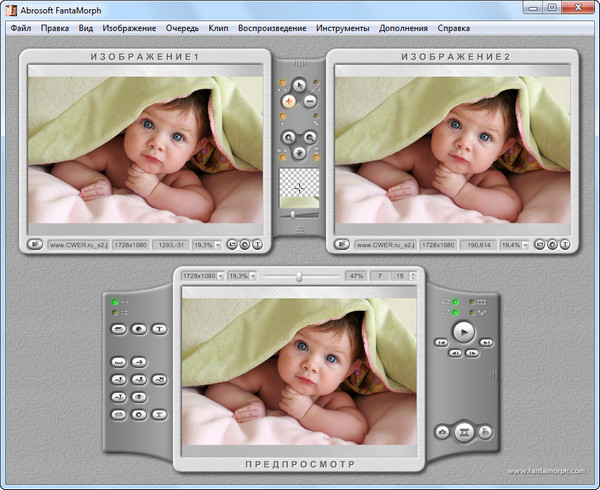Click the zoom in magnifier tool
The image size is (600, 490).
[x=289, y=137]
